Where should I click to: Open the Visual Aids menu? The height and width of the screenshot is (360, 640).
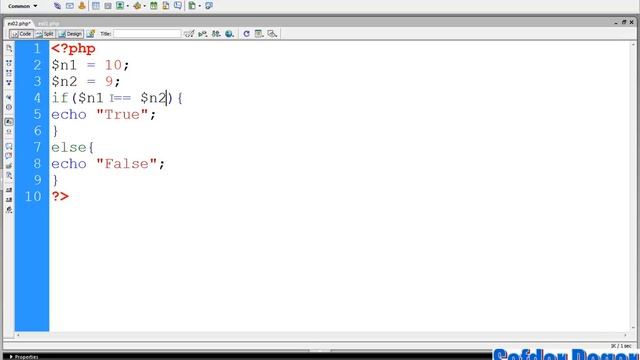[x=272, y=34]
